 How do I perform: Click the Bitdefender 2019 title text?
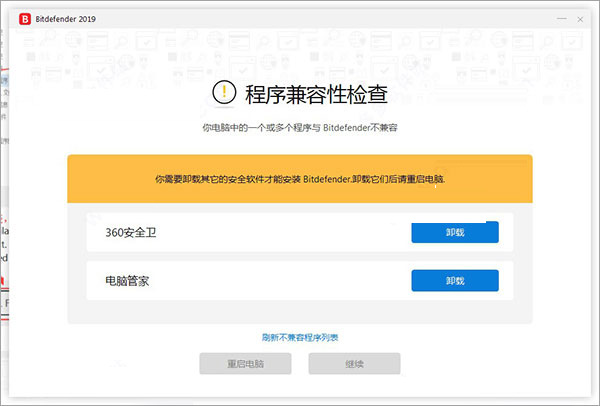tap(65, 19)
